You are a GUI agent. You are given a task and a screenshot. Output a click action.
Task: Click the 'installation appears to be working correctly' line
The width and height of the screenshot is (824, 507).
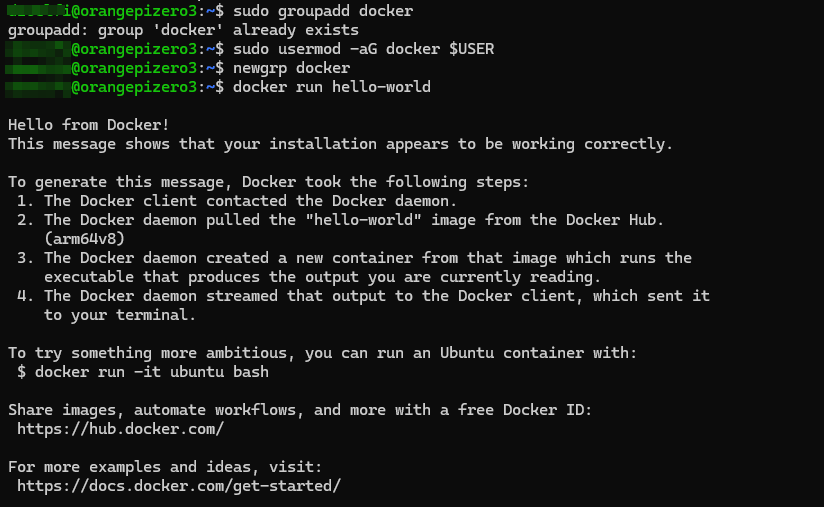(x=340, y=144)
